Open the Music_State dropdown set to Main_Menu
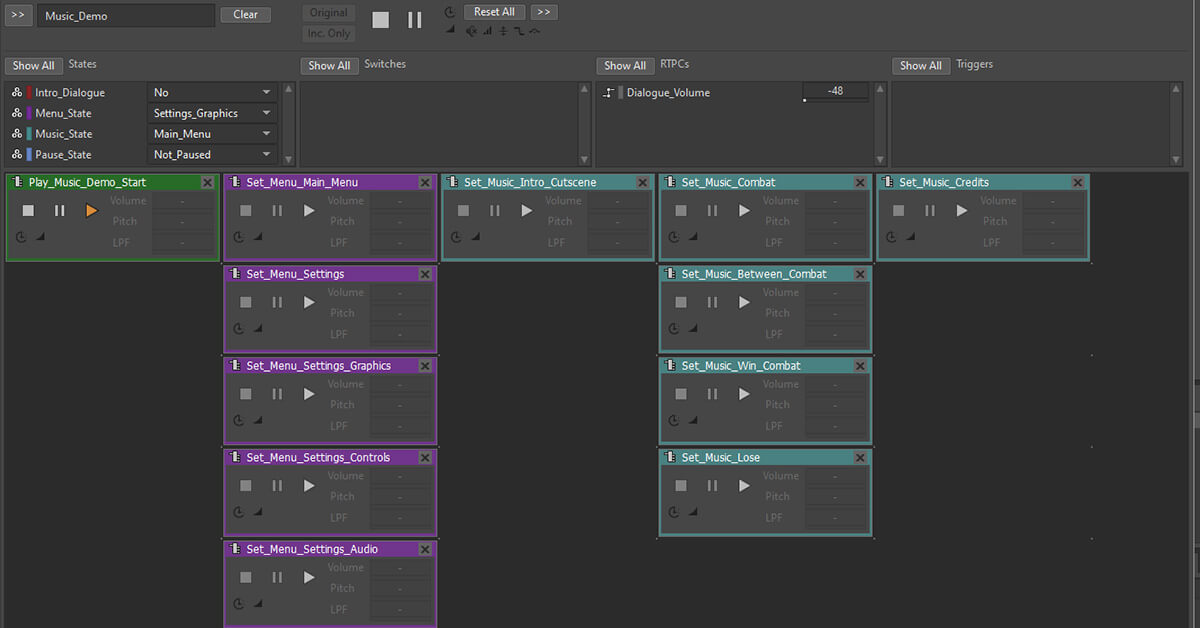Viewport: 1200px width, 628px height. 211,133
